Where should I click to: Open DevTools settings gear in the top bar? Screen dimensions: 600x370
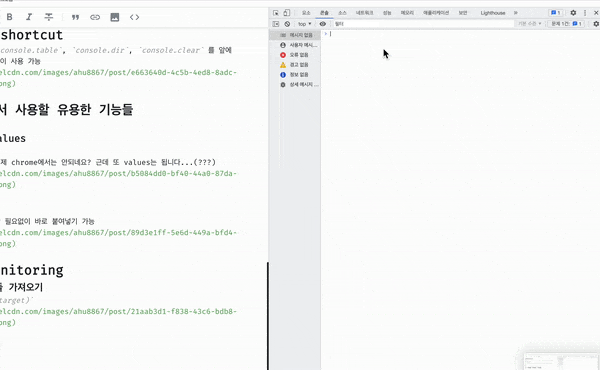[573, 13]
